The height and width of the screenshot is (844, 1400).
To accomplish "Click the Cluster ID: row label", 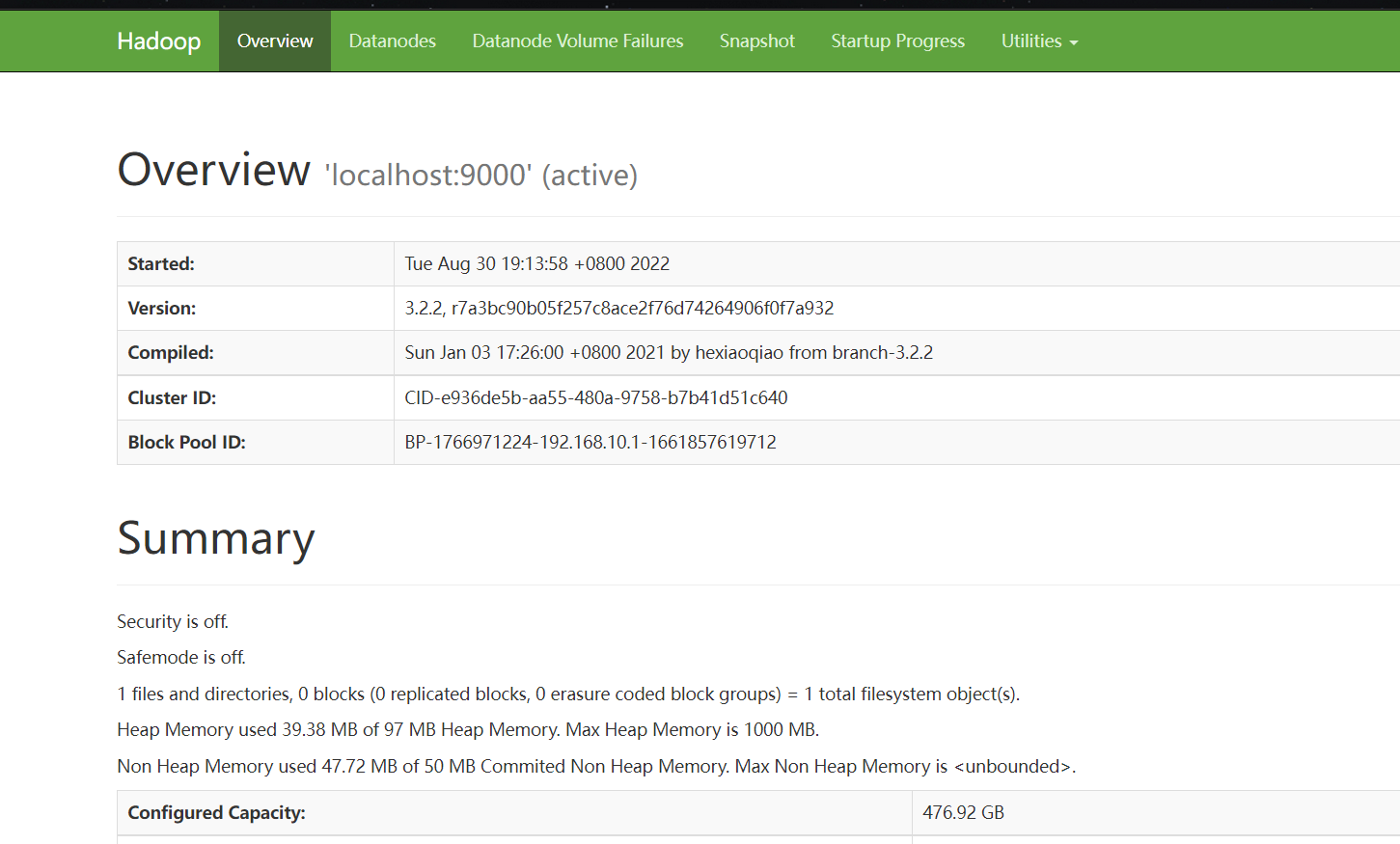I will click(172, 397).
